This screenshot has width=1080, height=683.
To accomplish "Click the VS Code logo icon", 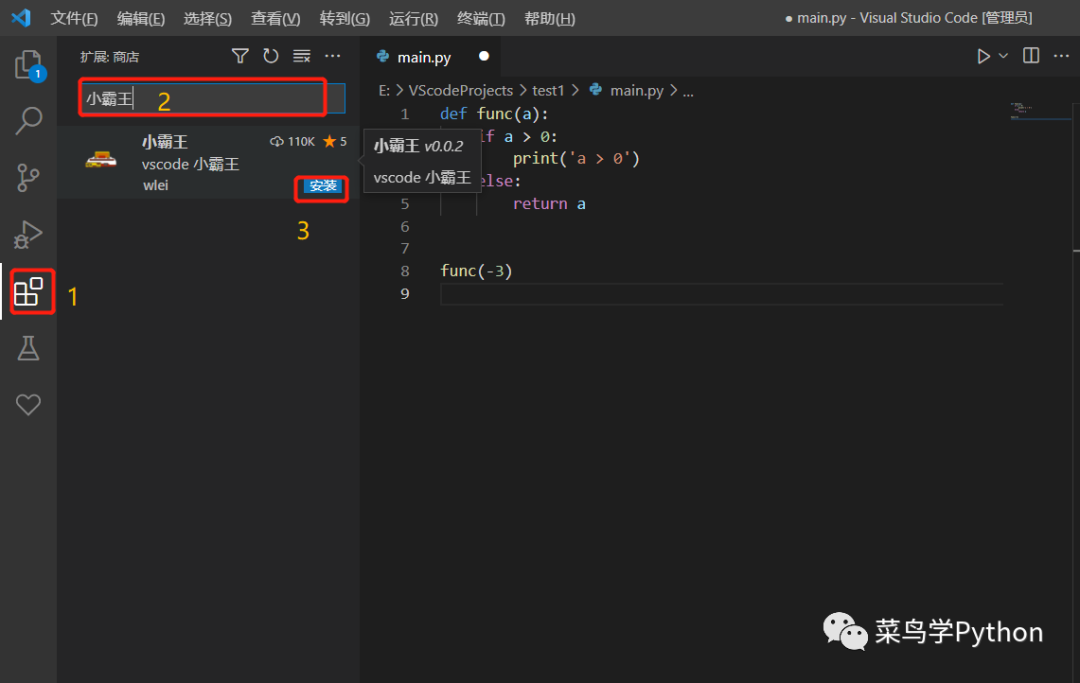I will [x=21, y=18].
